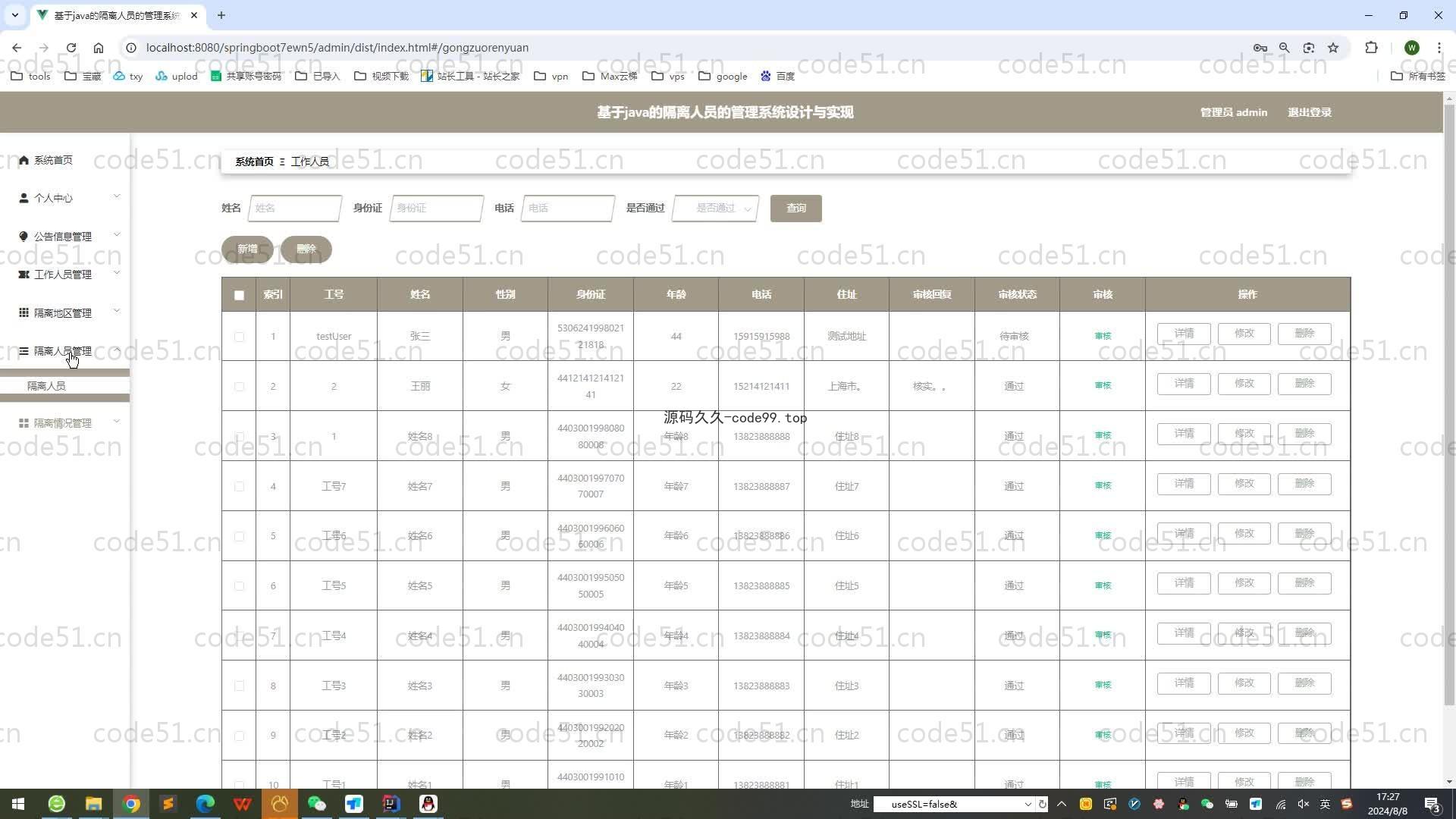Click the browser back arrow
The height and width of the screenshot is (819, 1456).
coord(17,47)
